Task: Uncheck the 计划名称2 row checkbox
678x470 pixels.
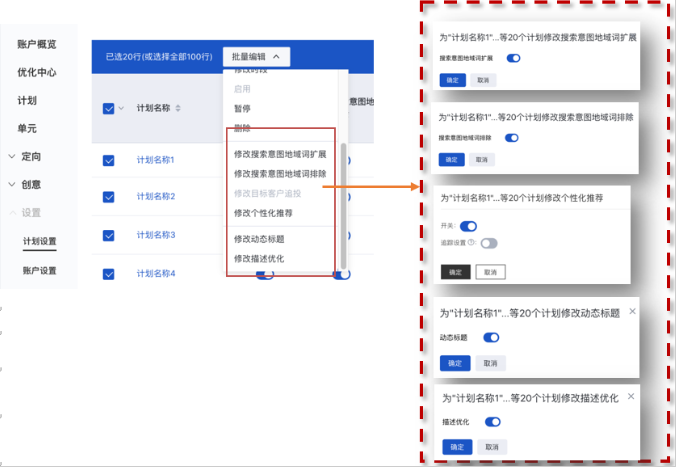Action: click(x=109, y=197)
